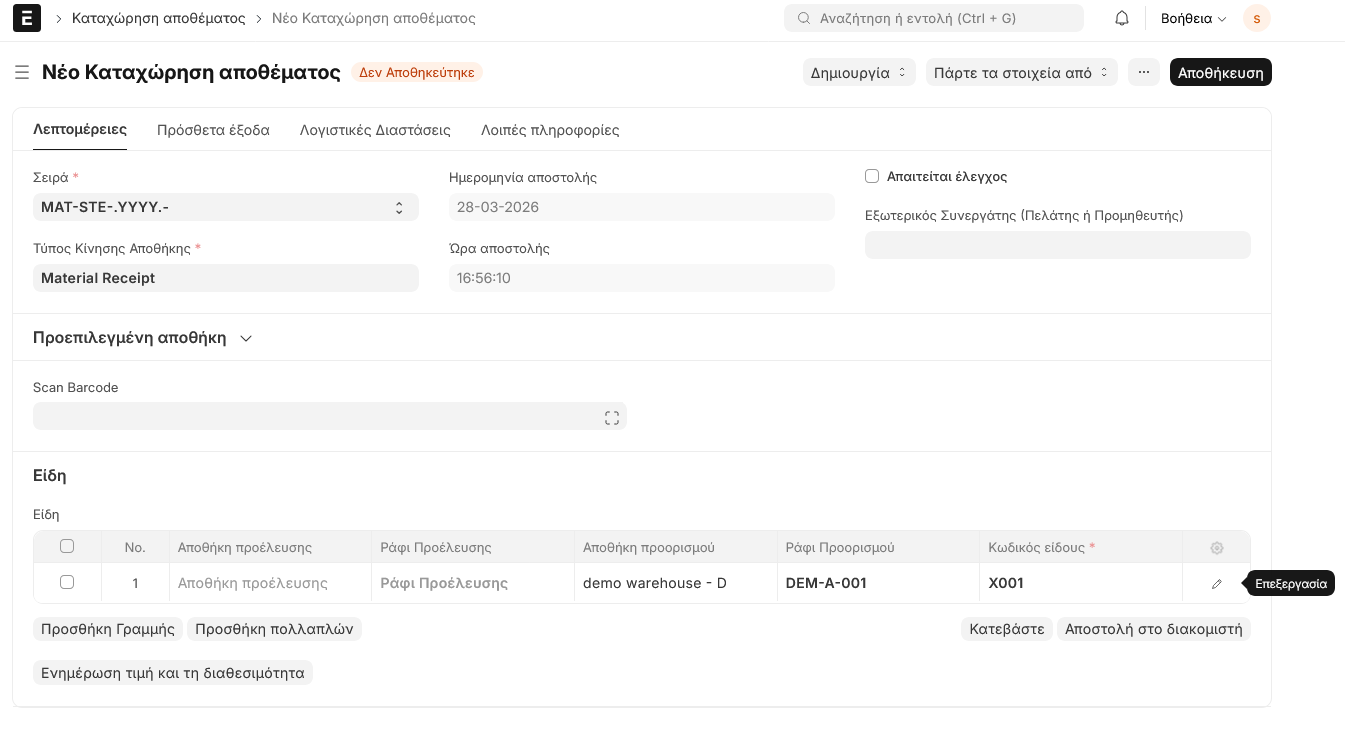
Task: Enable the Απαιτείται έλεγχος checkbox
Action: point(872,176)
